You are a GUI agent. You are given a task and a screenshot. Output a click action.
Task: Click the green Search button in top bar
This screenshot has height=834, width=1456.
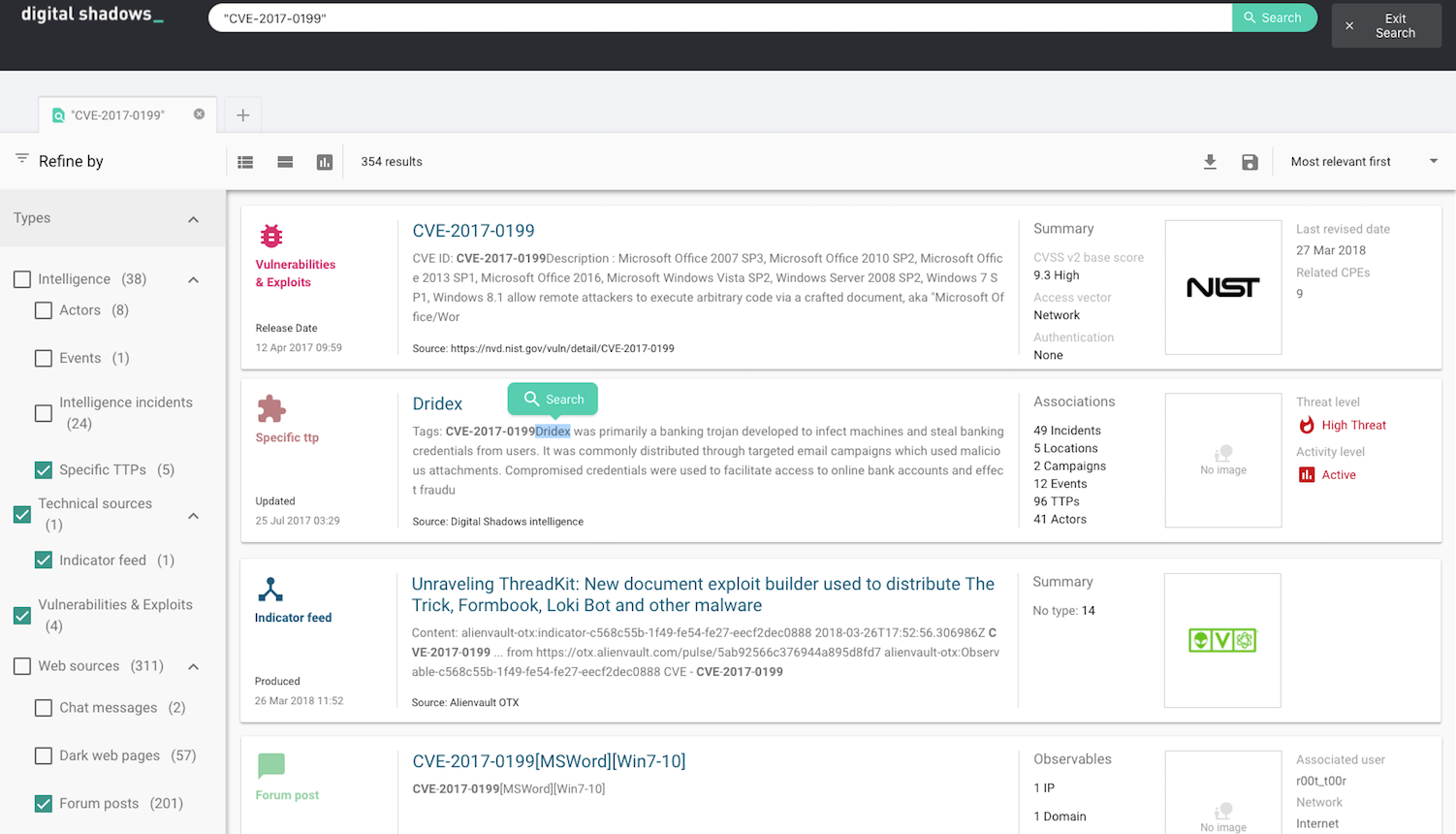click(x=1275, y=17)
